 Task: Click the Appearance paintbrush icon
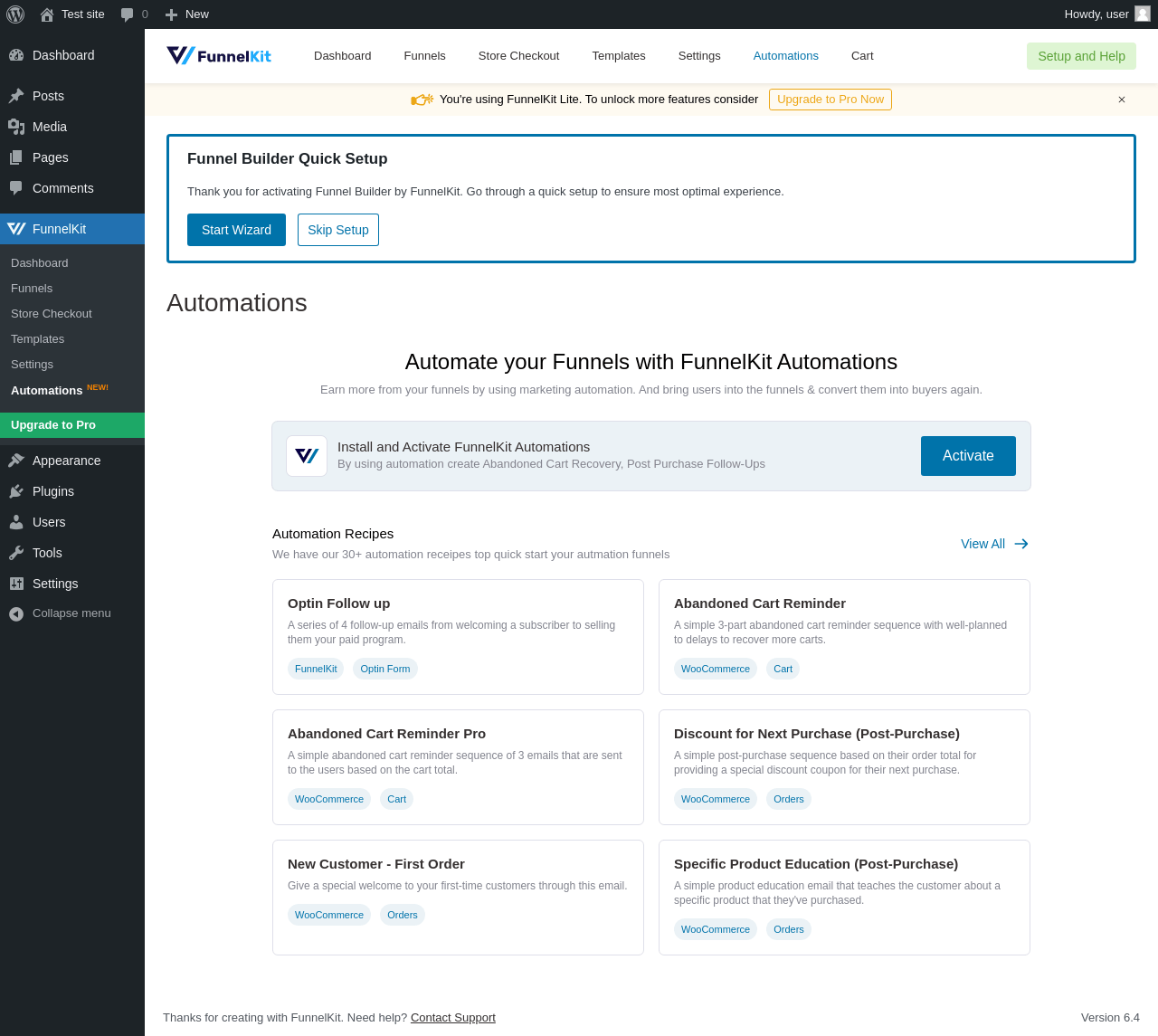click(16, 461)
